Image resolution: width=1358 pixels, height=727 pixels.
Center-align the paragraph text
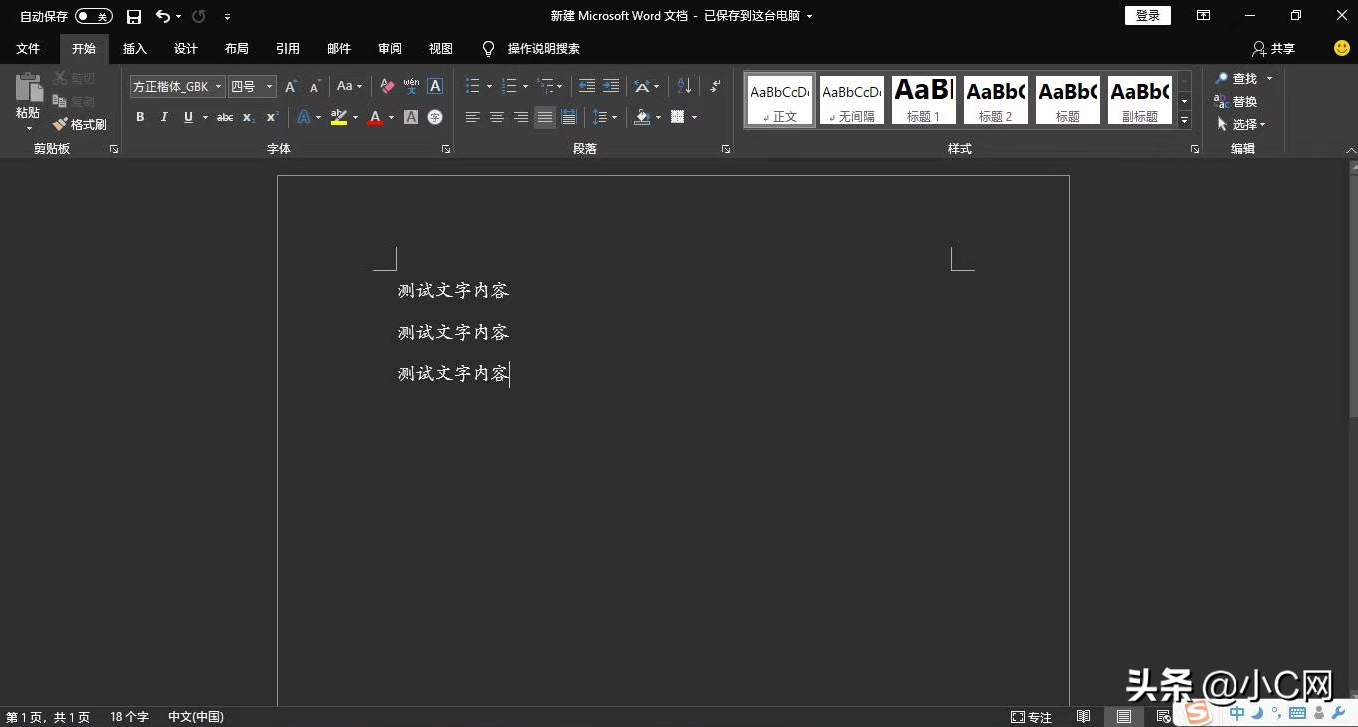coord(497,117)
